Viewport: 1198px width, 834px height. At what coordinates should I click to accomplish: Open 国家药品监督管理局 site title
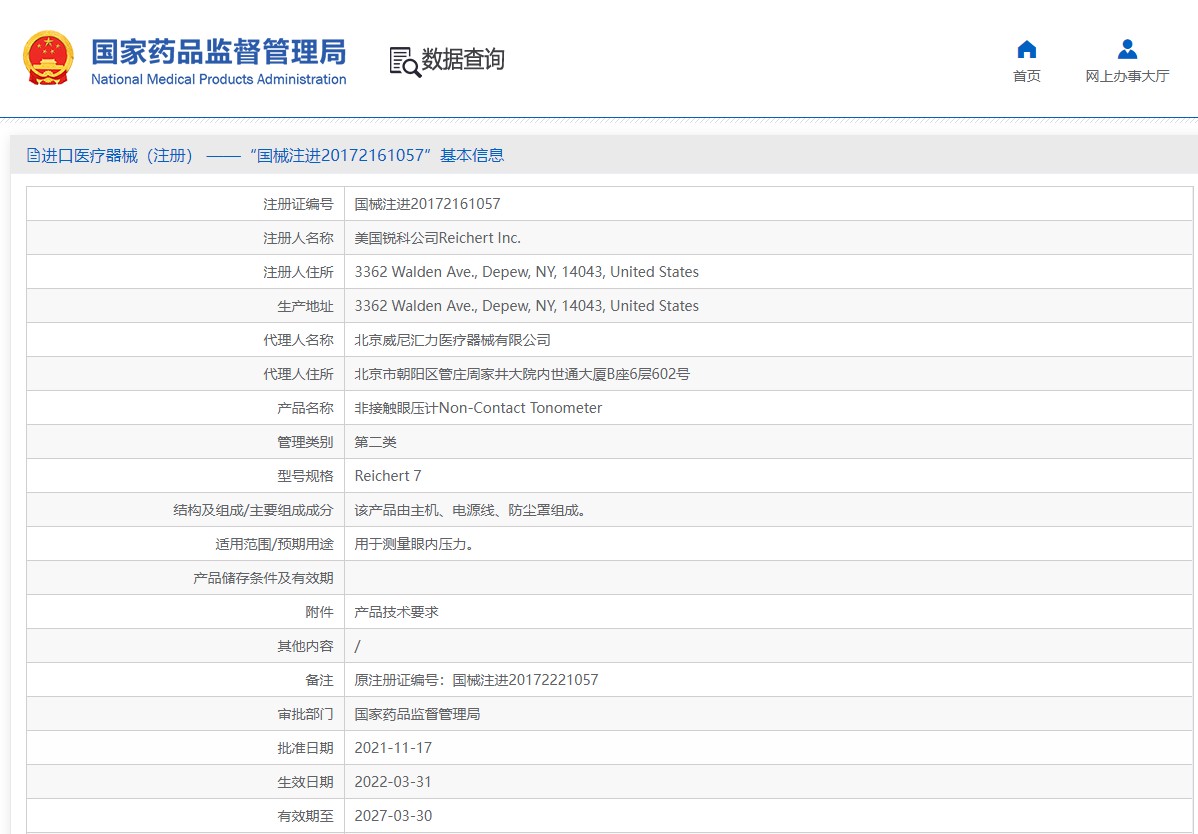tap(219, 52)
